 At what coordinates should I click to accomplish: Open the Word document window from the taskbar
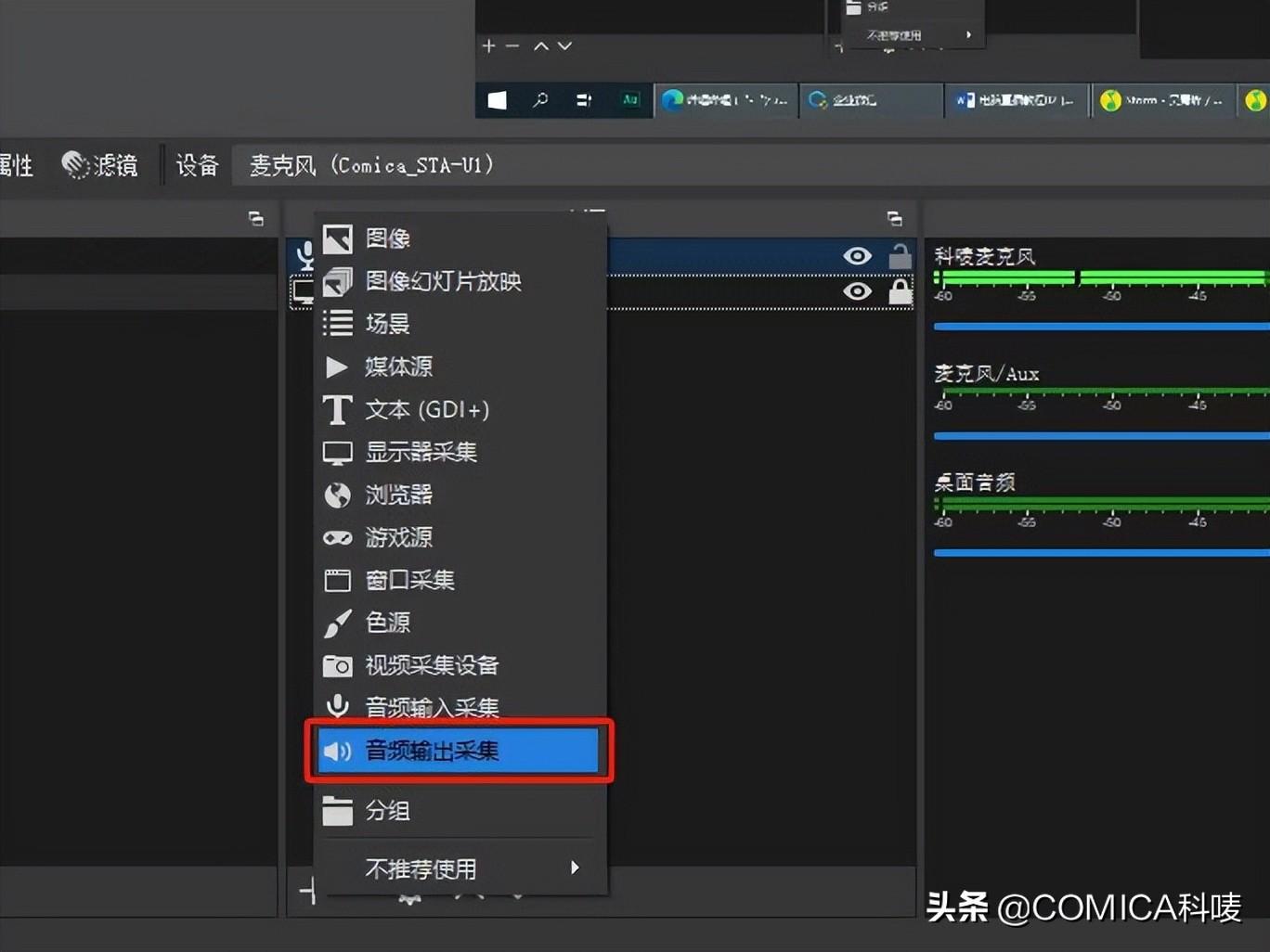1016,100
